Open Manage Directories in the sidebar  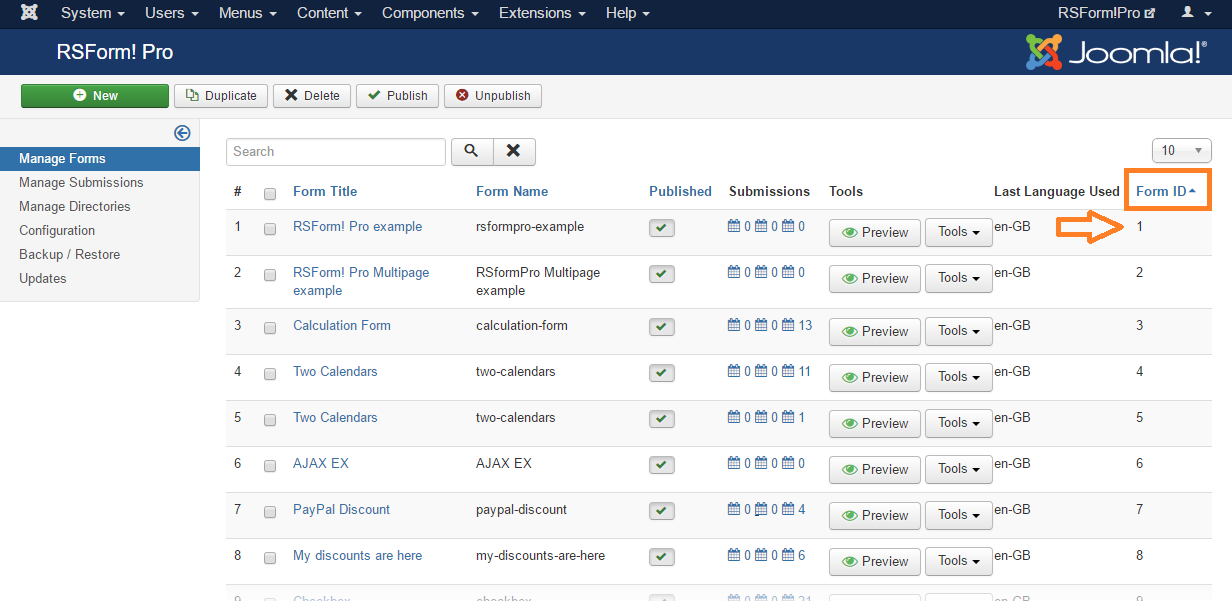click(75, 206)
